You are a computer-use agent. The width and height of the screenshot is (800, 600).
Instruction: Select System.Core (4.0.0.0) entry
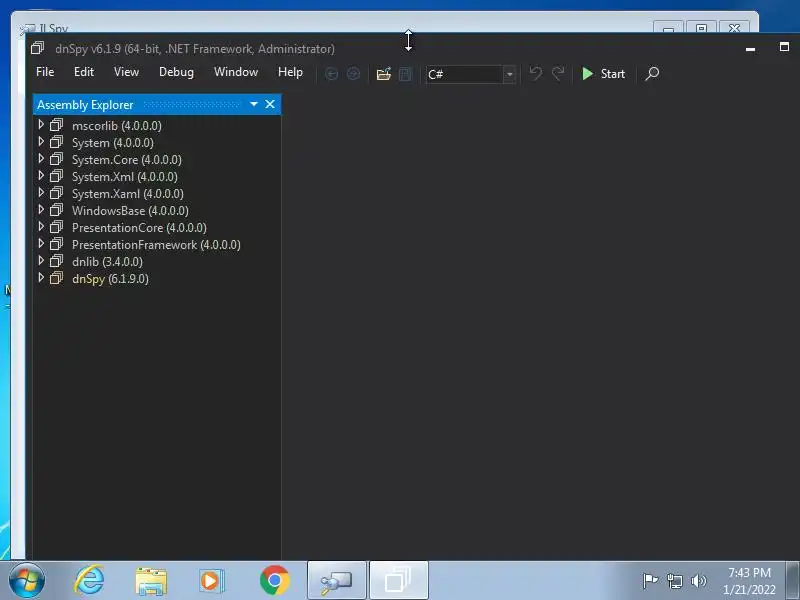coord(127,160)
